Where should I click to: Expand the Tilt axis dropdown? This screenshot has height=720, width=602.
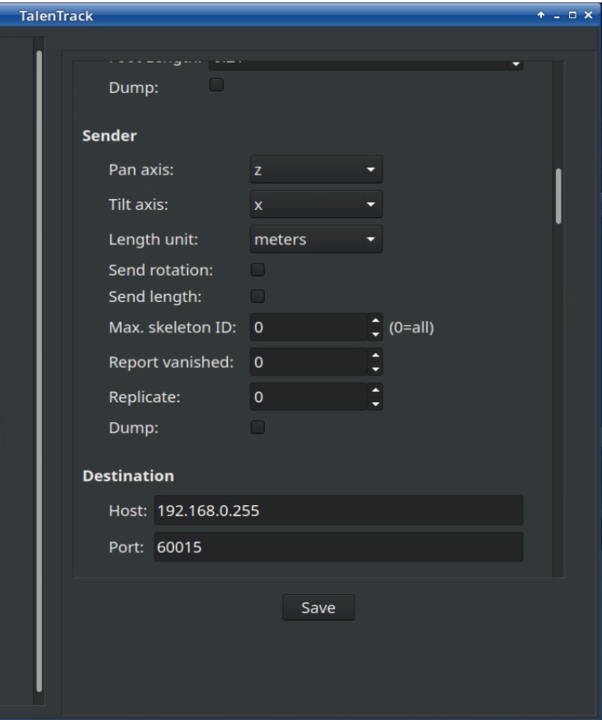[315, 205]
